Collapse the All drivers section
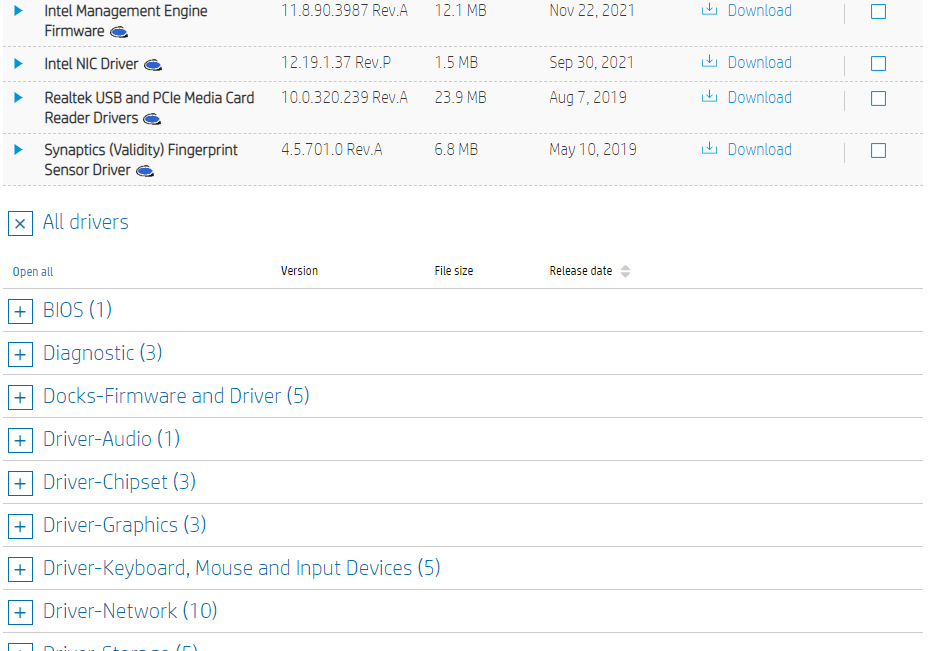Image resolution: width=932 pixels, height=651 pixels. point(20,224)
